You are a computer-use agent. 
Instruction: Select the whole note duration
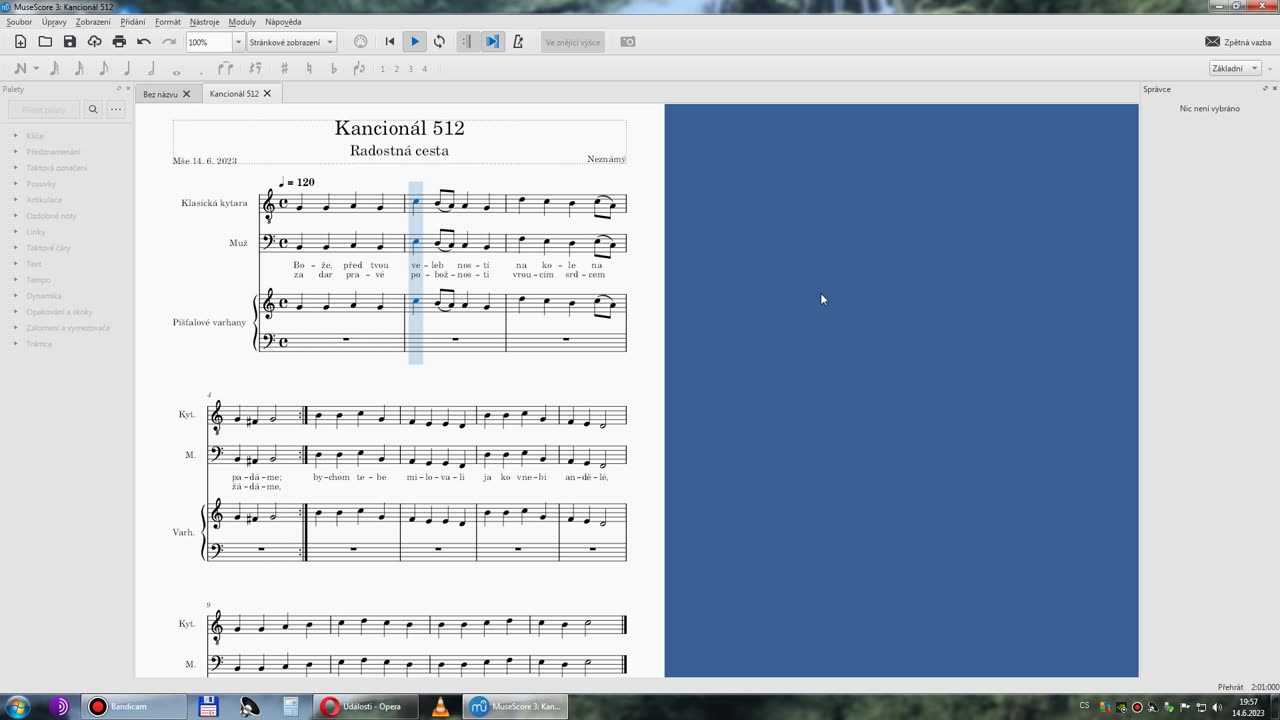click(176, 71)
